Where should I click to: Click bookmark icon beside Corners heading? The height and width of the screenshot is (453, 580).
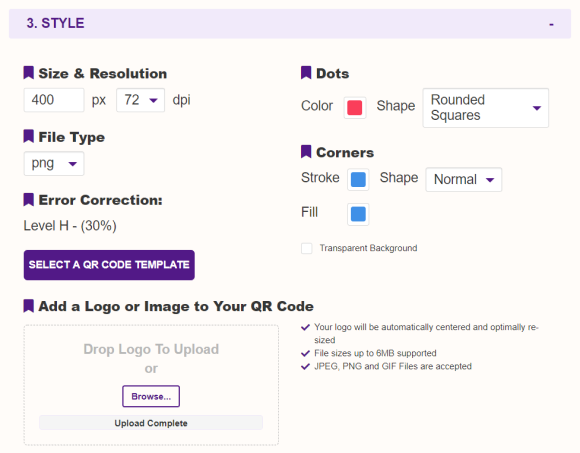coord(306,152)
